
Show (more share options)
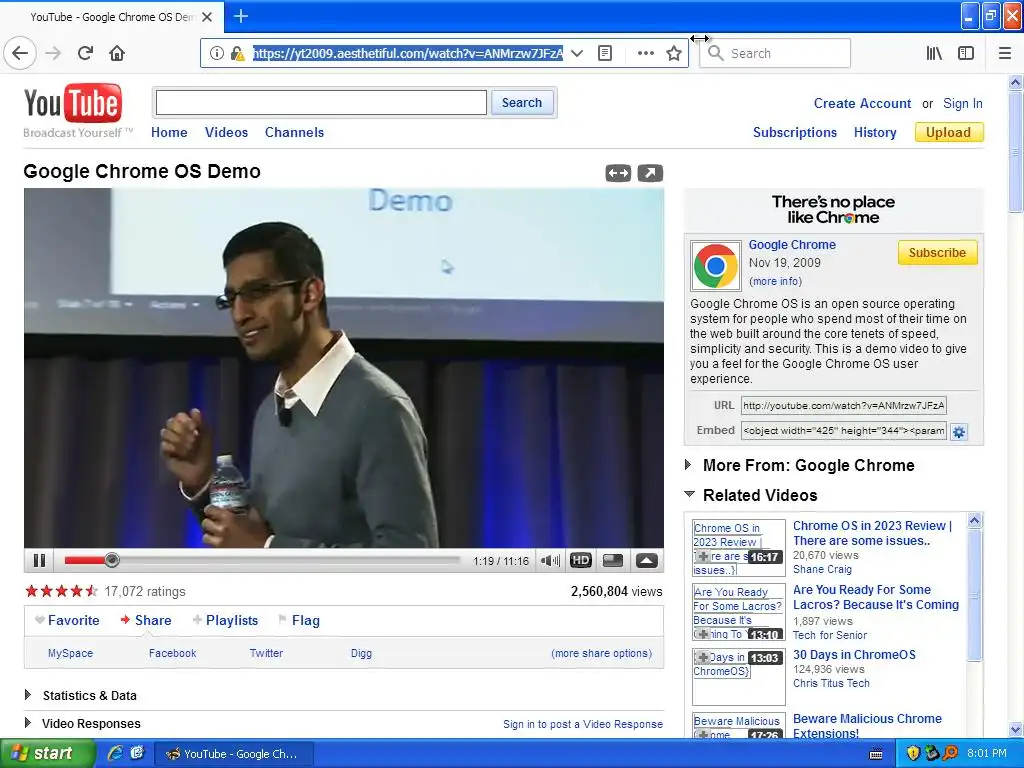[x=601, y=653]
